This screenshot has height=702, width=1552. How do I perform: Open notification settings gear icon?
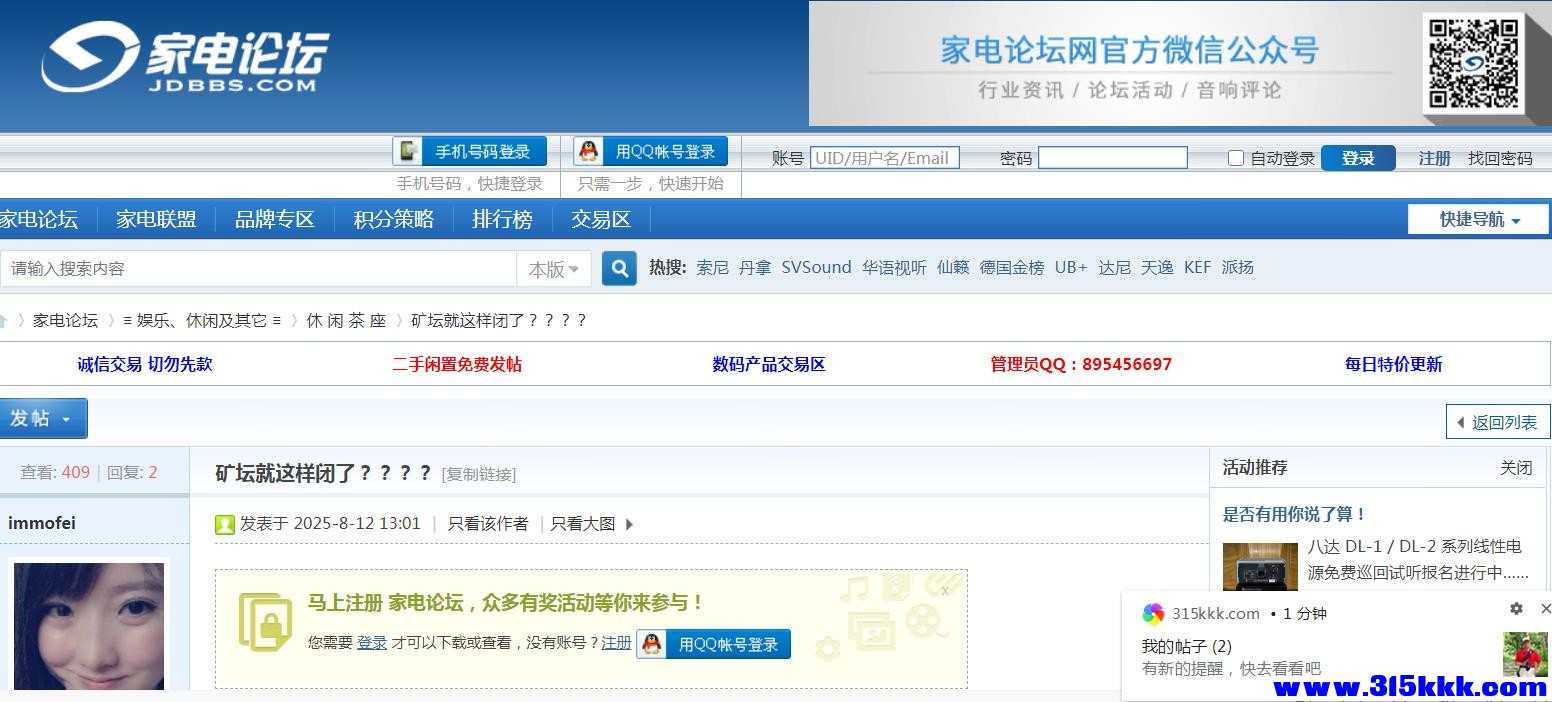1516,608
